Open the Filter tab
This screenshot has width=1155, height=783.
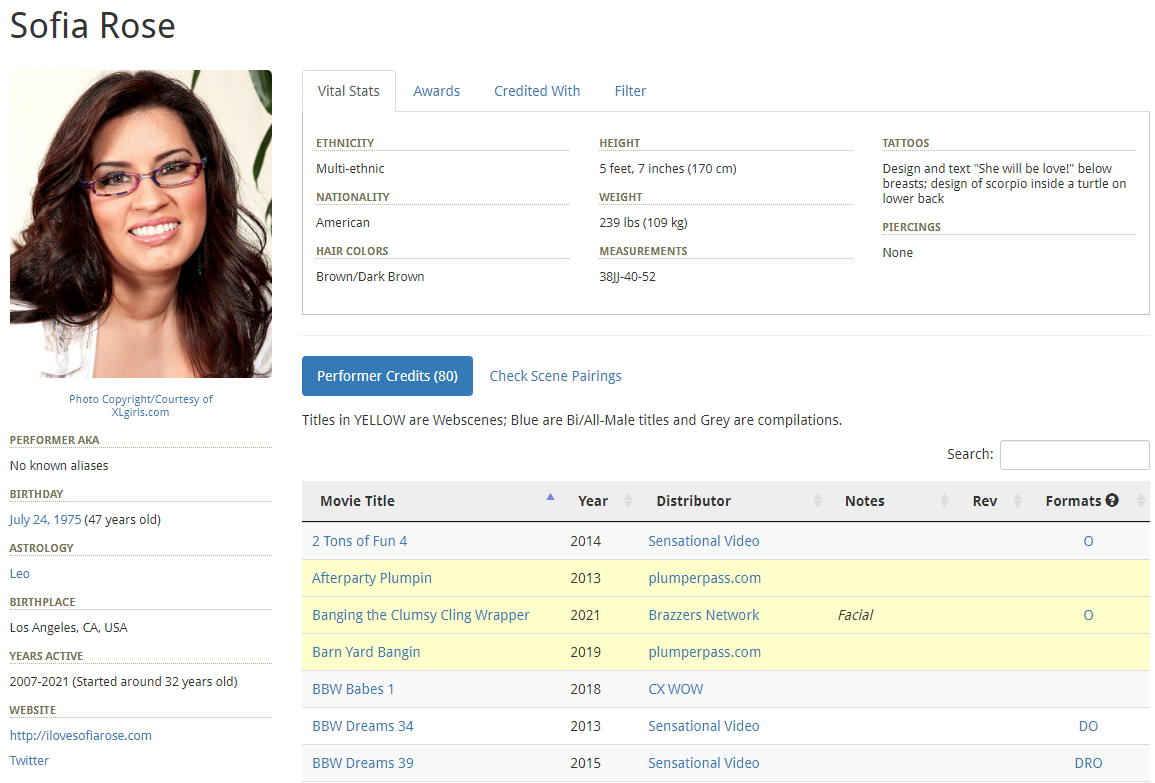point(630,91)
